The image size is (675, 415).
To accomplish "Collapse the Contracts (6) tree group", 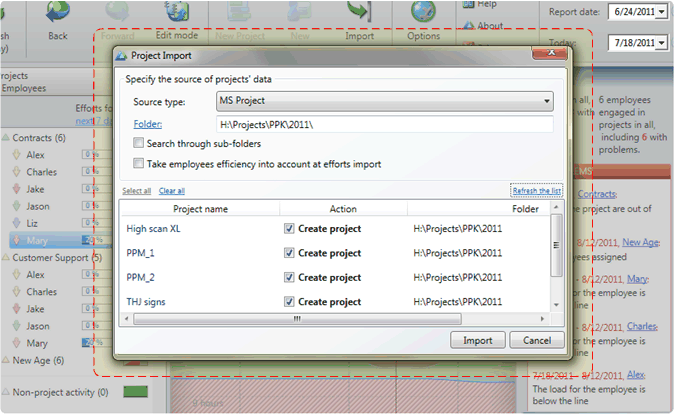I will 6,138.
